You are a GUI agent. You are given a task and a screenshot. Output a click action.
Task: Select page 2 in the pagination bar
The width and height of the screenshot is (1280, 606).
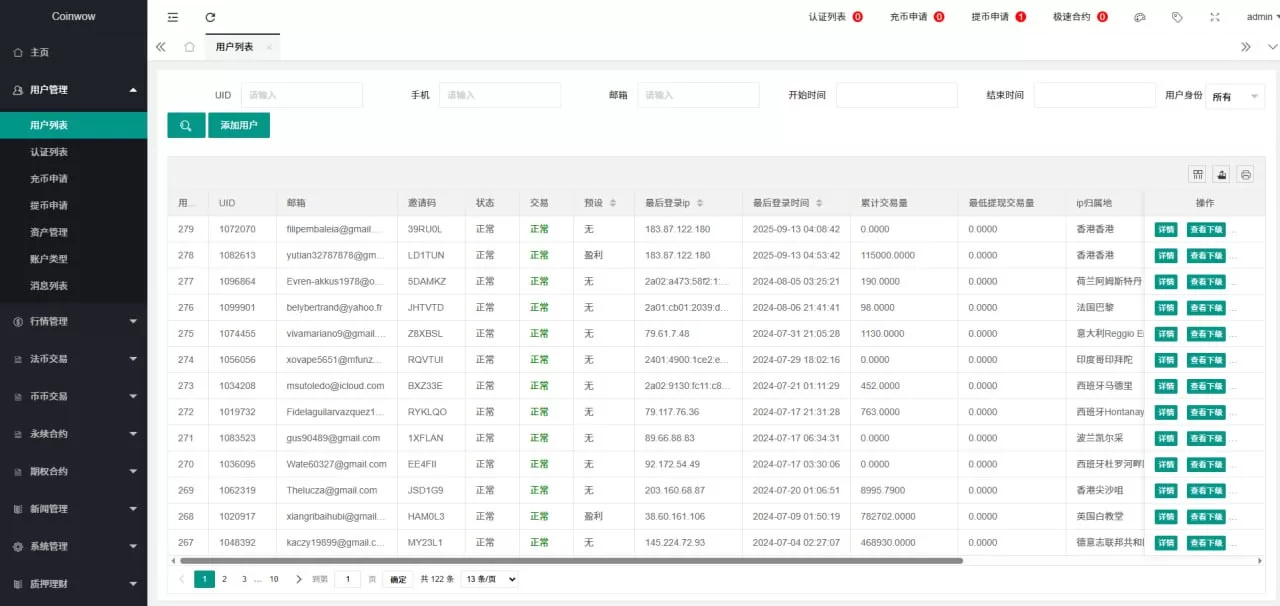coord(226,579)
